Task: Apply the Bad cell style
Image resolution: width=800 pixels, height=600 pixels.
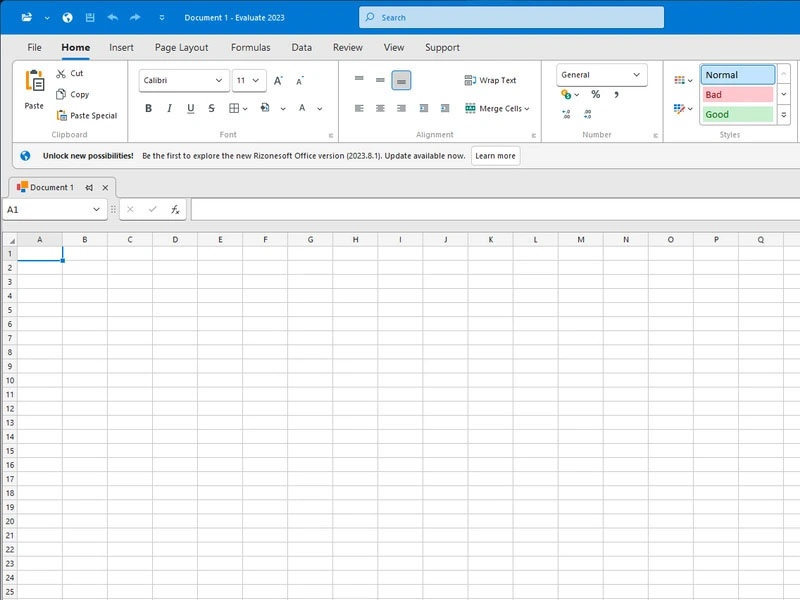Action: pyautogui.click(x=737, y=94)
